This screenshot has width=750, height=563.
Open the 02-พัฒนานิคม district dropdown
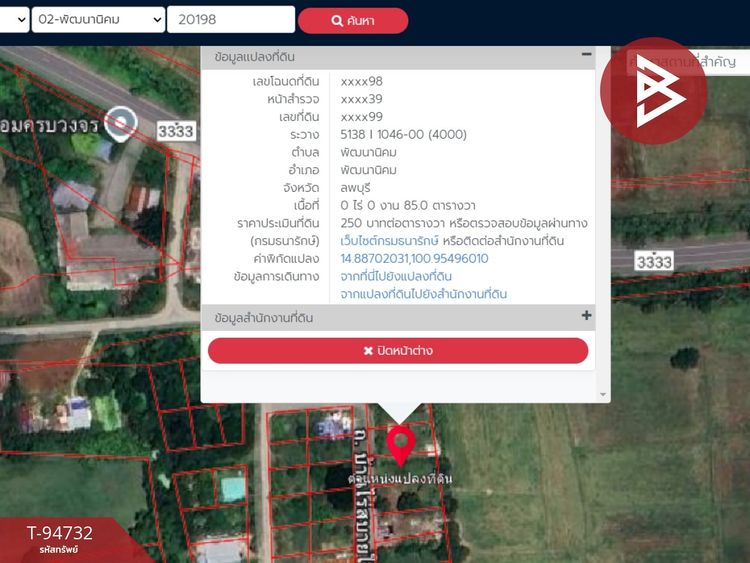(97, 20)
